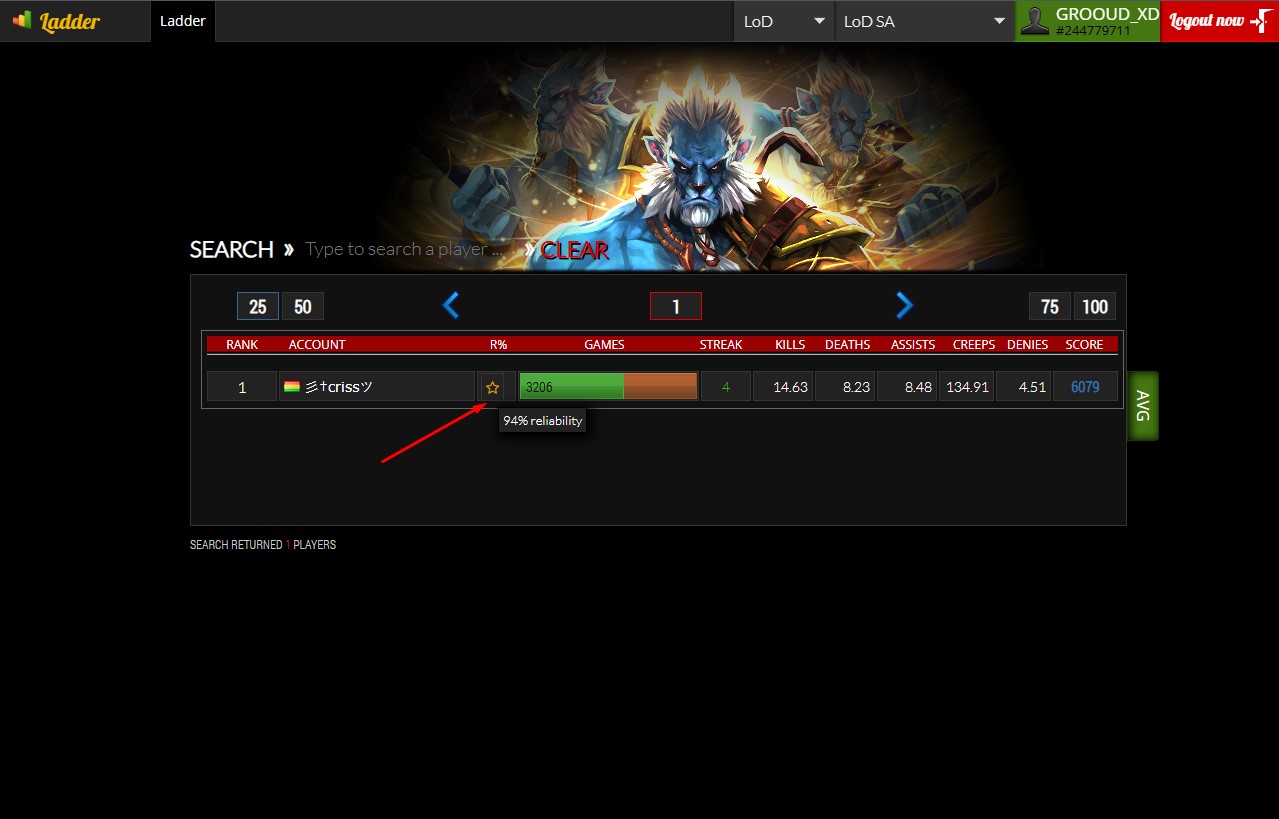
Task: Click the kills value 14.63
Action: tap(782, 386)
